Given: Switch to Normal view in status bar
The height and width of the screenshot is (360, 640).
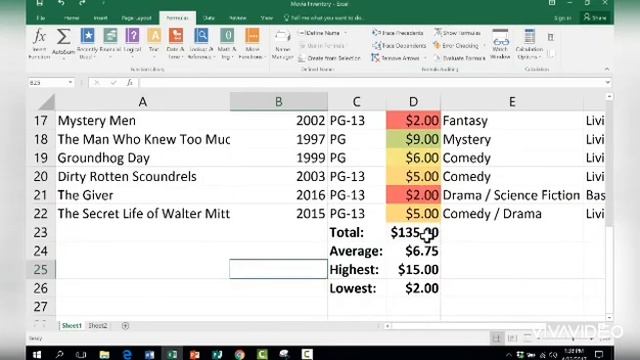Looking at the screenshot, I should (497, 338).
